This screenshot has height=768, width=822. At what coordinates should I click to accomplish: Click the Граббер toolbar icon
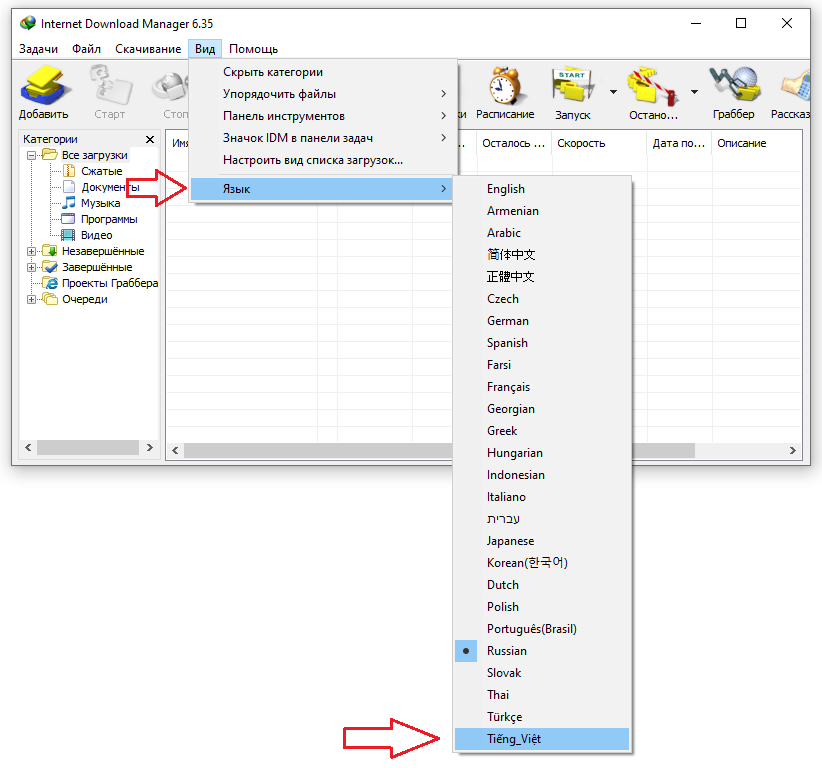[x=733, y=87]
